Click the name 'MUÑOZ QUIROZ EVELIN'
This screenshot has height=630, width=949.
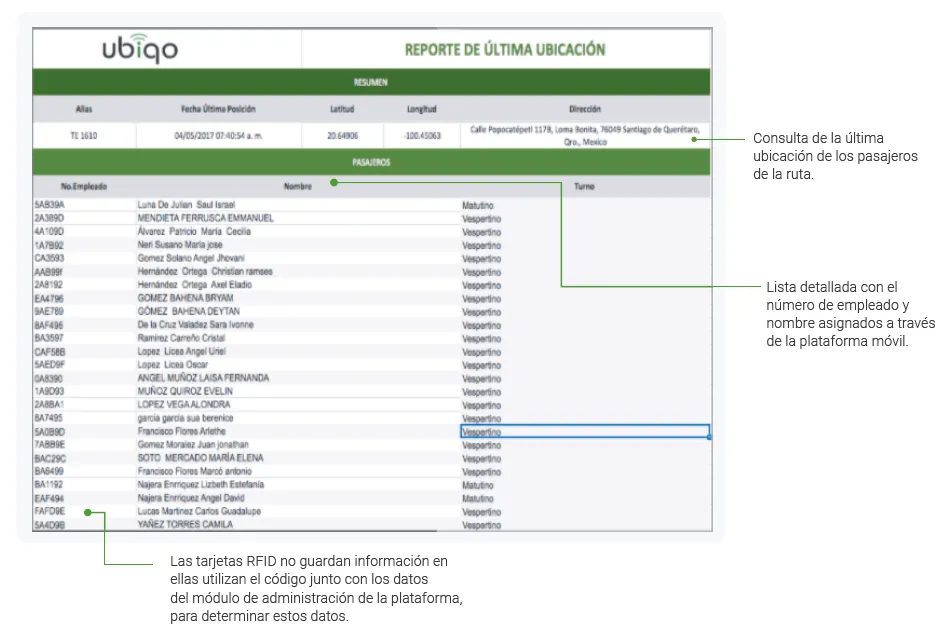coord(185,392)
